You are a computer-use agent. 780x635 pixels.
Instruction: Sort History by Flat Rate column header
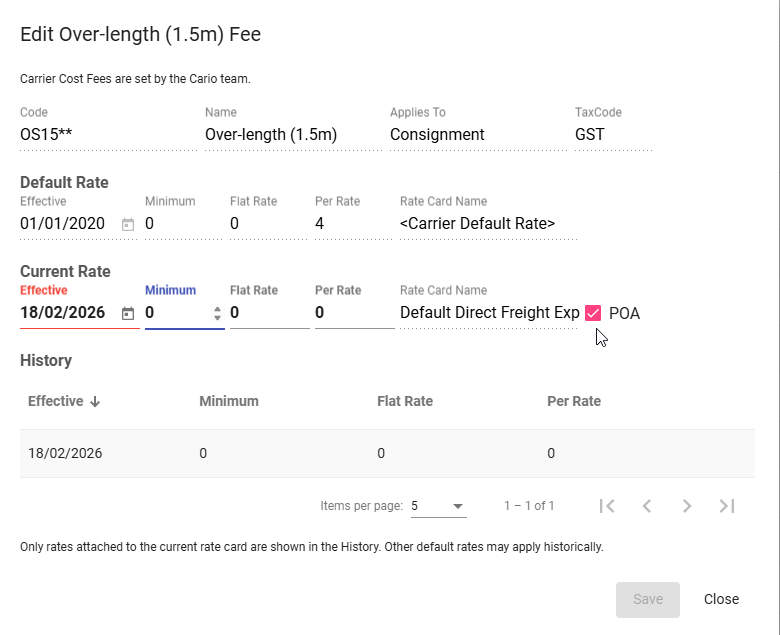point(405,402)
